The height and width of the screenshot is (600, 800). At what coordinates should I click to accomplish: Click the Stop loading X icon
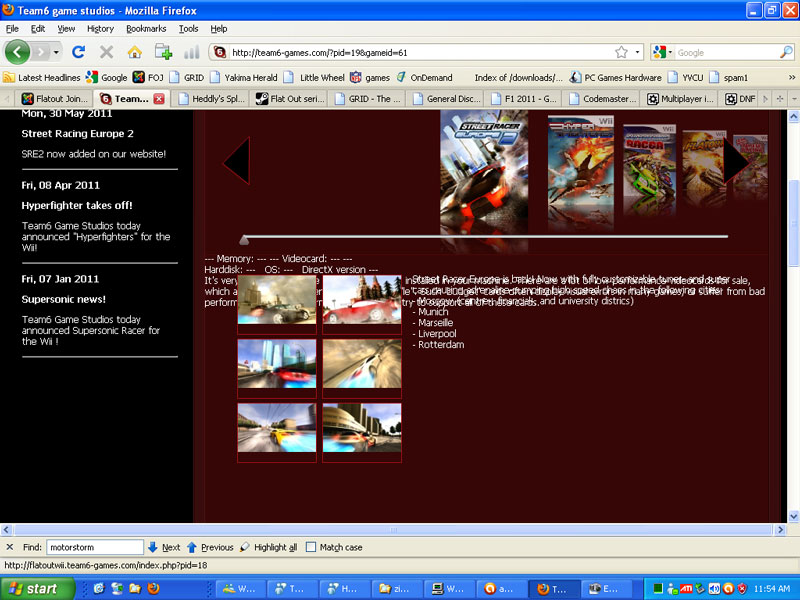(106, 52)
